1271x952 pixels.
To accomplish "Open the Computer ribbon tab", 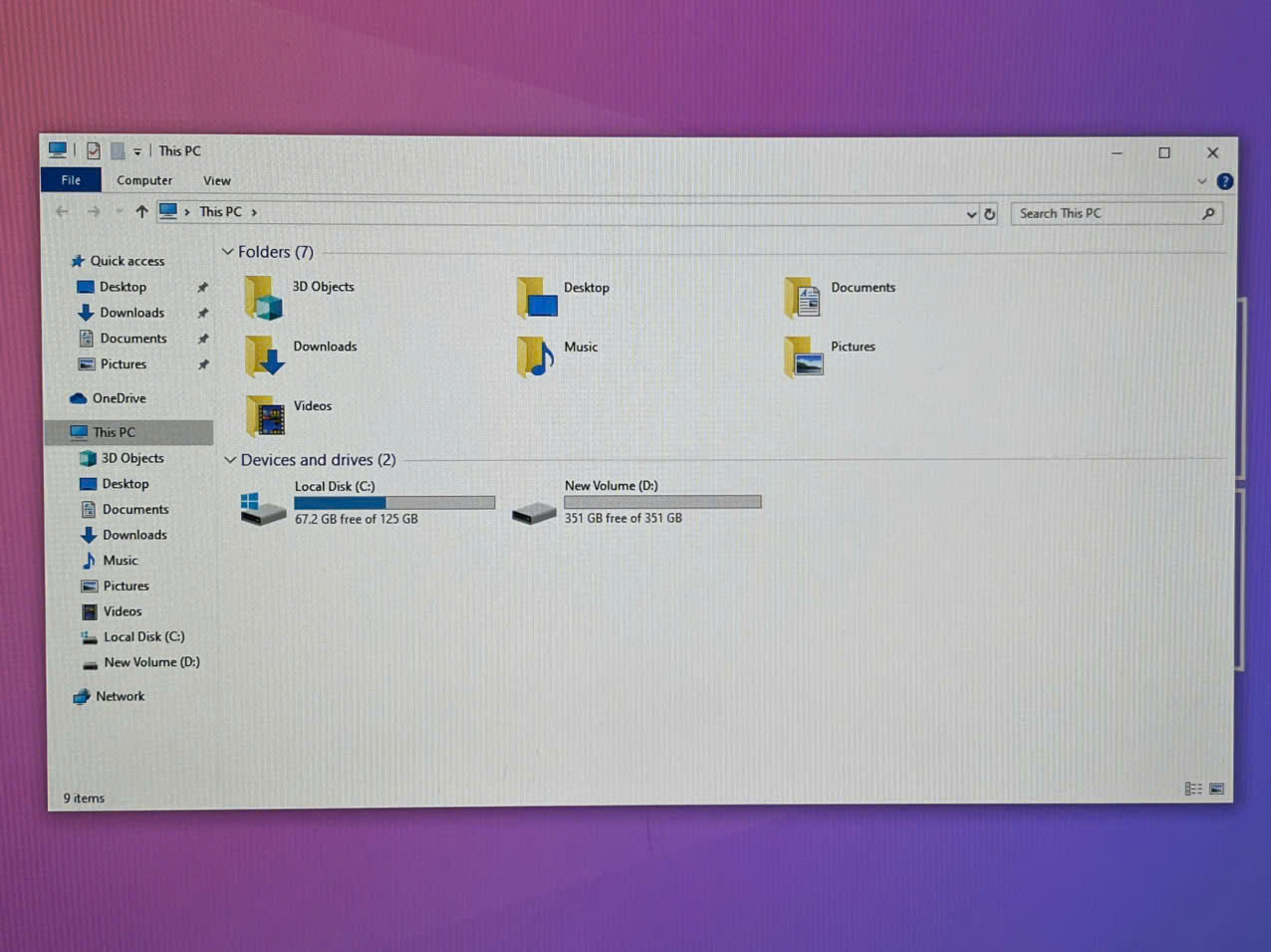I will tap(144, 181).
